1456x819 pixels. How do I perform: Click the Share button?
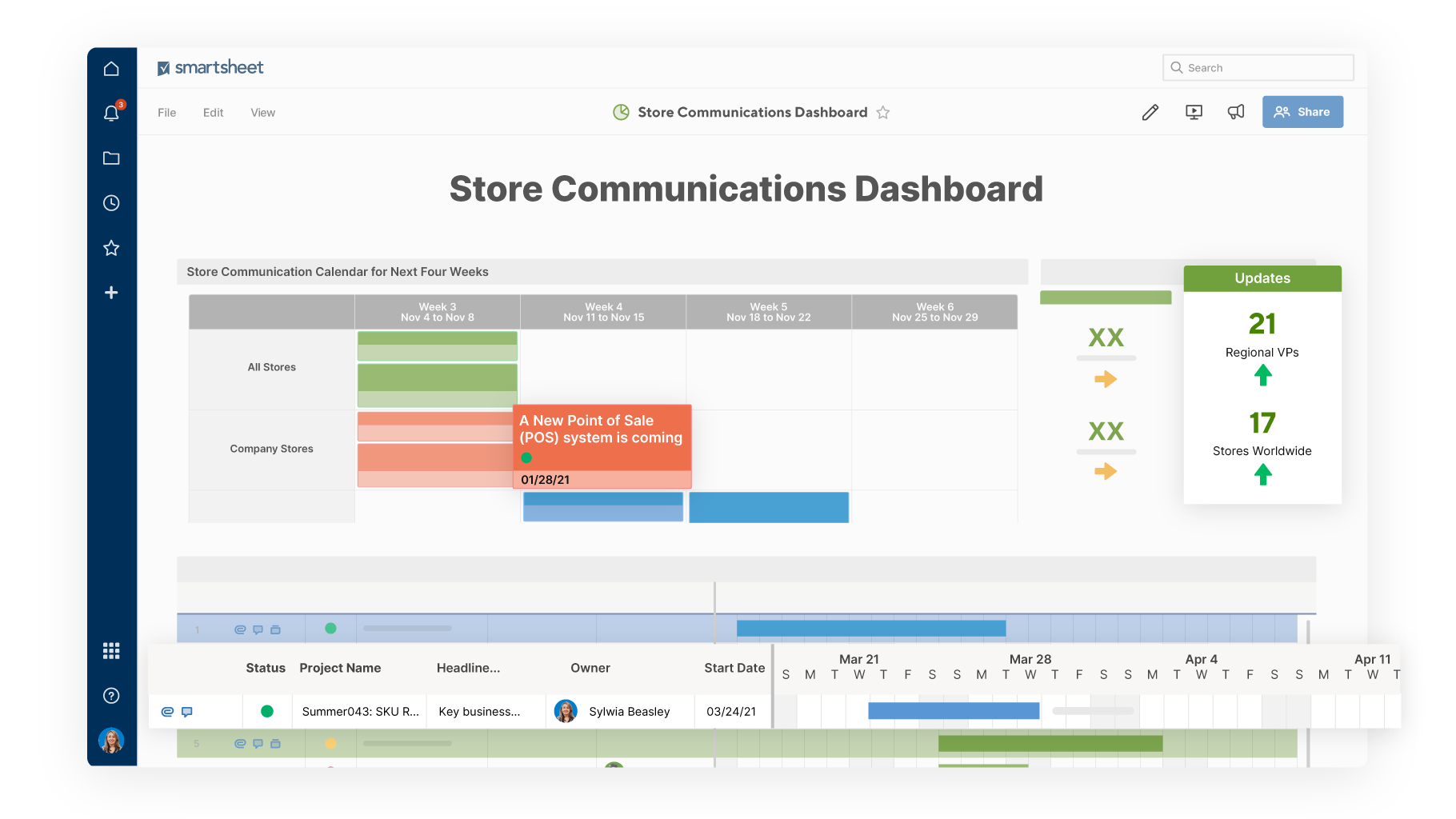[1302, 112]
